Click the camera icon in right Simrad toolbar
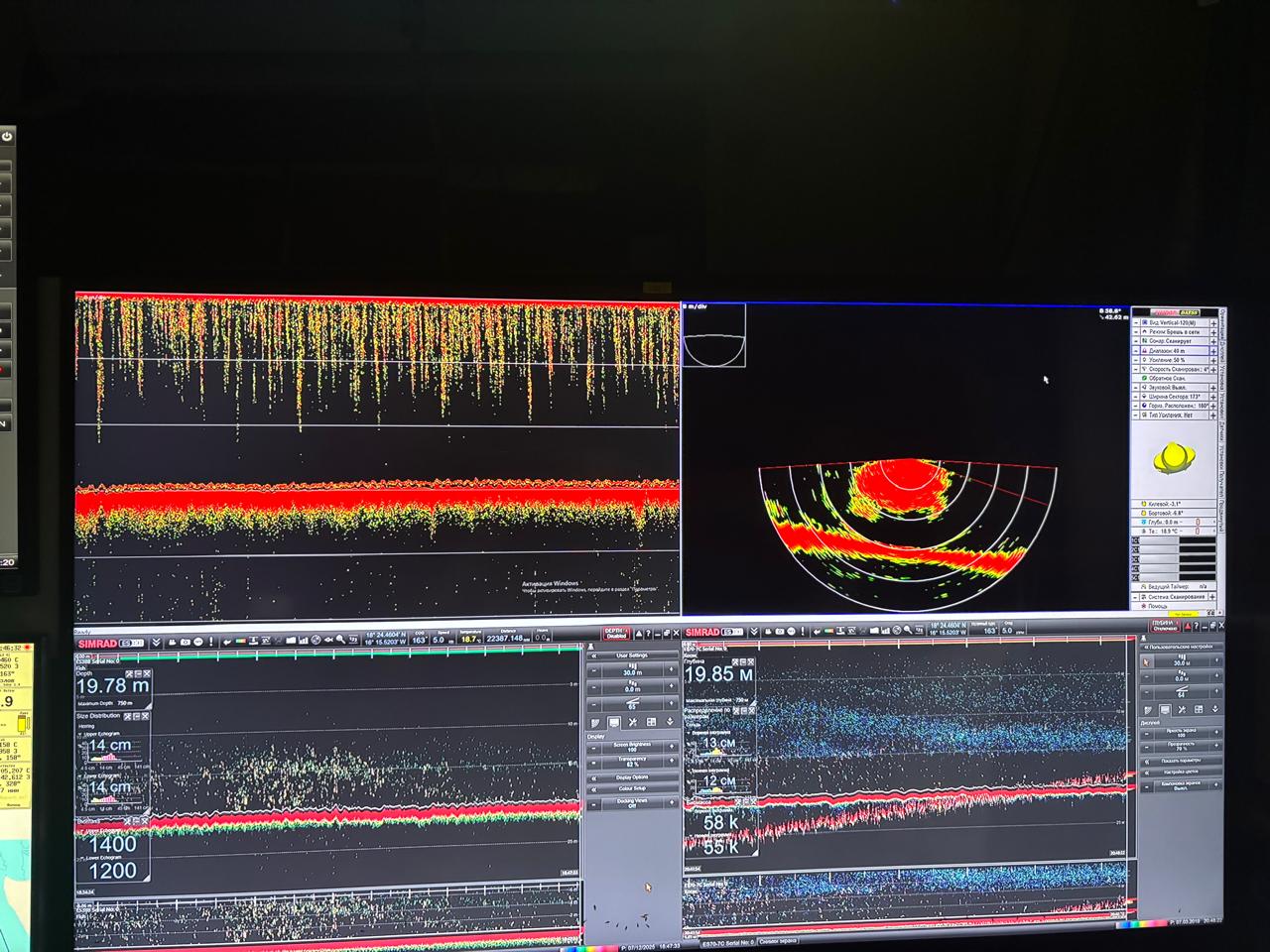Viewport: 1270px width, 952px height. (x=780, y=632)
